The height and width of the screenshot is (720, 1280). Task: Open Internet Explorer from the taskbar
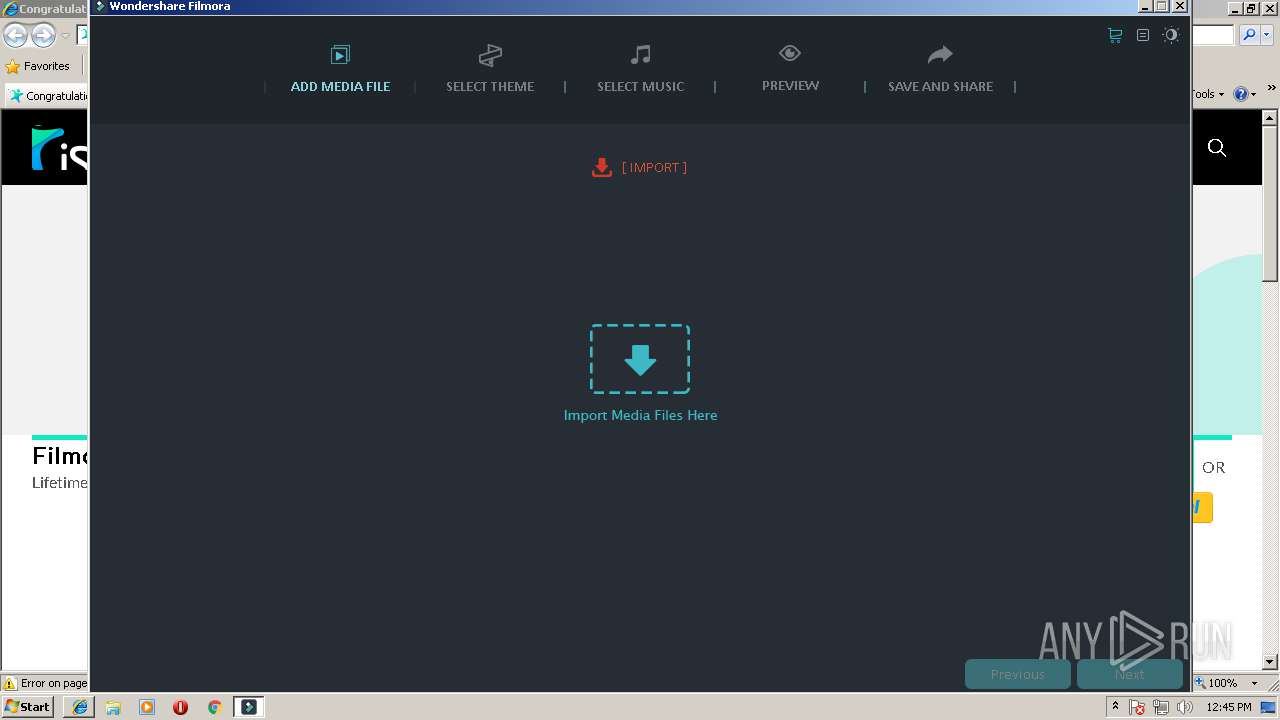point(80,707)
